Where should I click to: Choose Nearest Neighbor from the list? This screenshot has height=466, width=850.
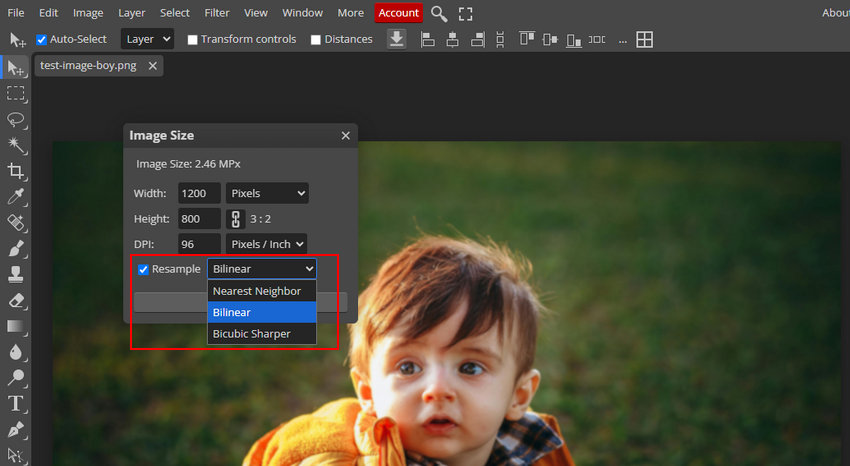tap(262, 291)
